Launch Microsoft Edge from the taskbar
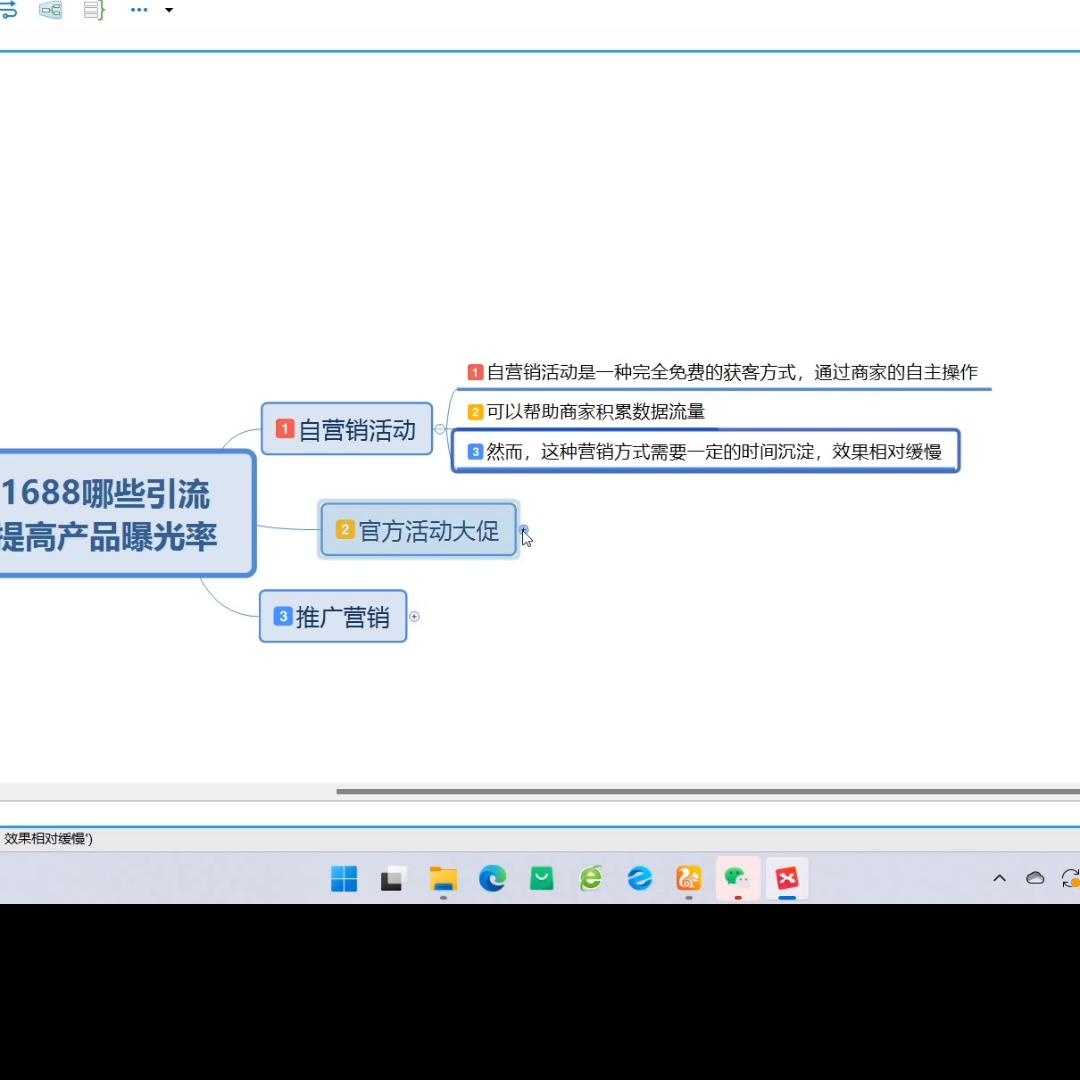The image size is (1080, 1080). pyautogui.click(x=492, y=878)
